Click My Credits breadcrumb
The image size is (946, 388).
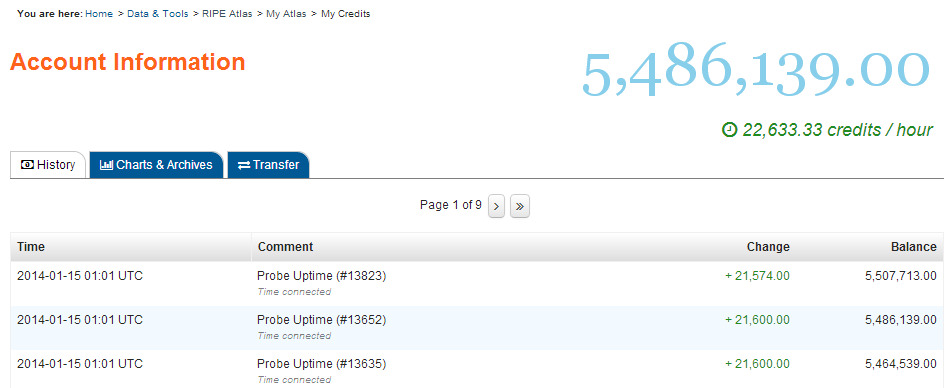(345, 13)
